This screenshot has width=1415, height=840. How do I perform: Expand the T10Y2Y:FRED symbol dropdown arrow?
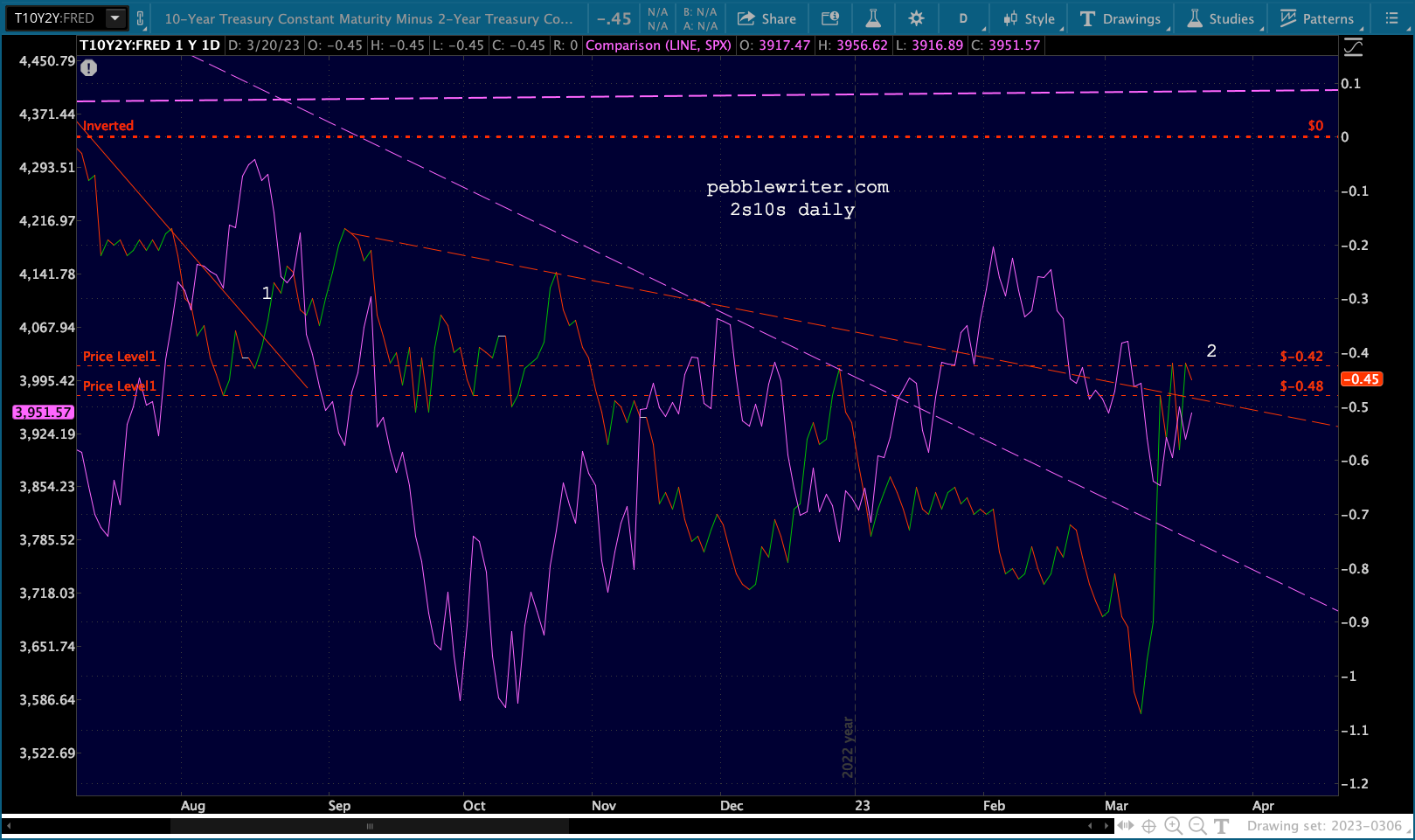(x=115, y=18)
